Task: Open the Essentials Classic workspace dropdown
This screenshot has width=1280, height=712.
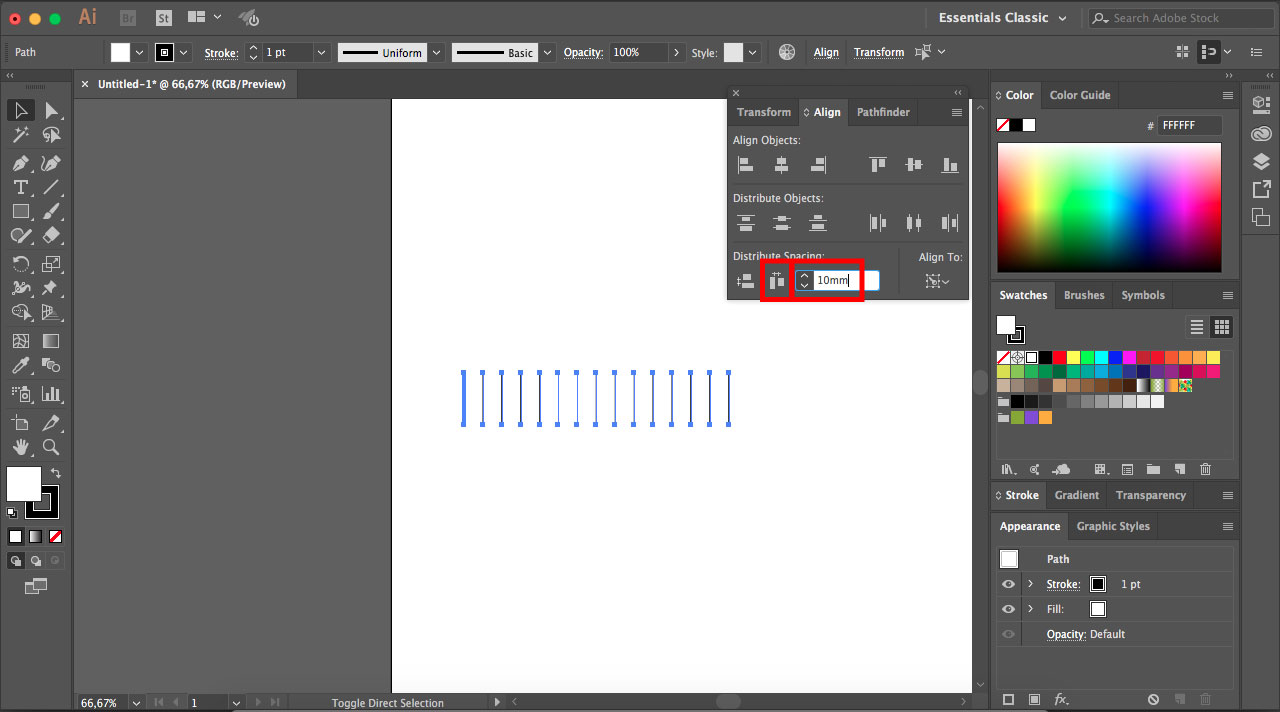Action: (1003, 18)
